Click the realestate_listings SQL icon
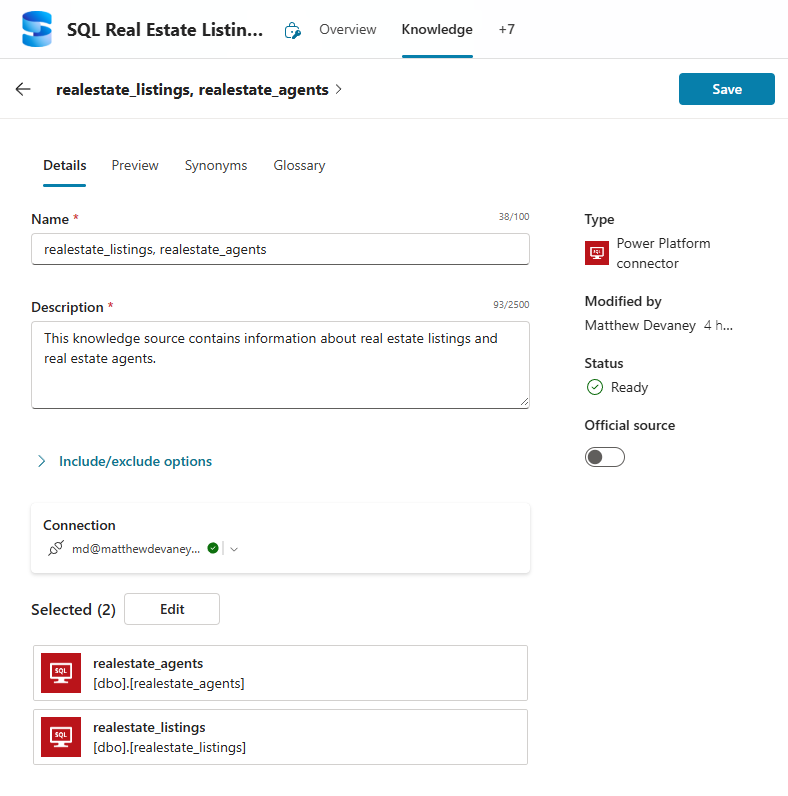Viewport: 788px width, 796px height. (61, 737)
